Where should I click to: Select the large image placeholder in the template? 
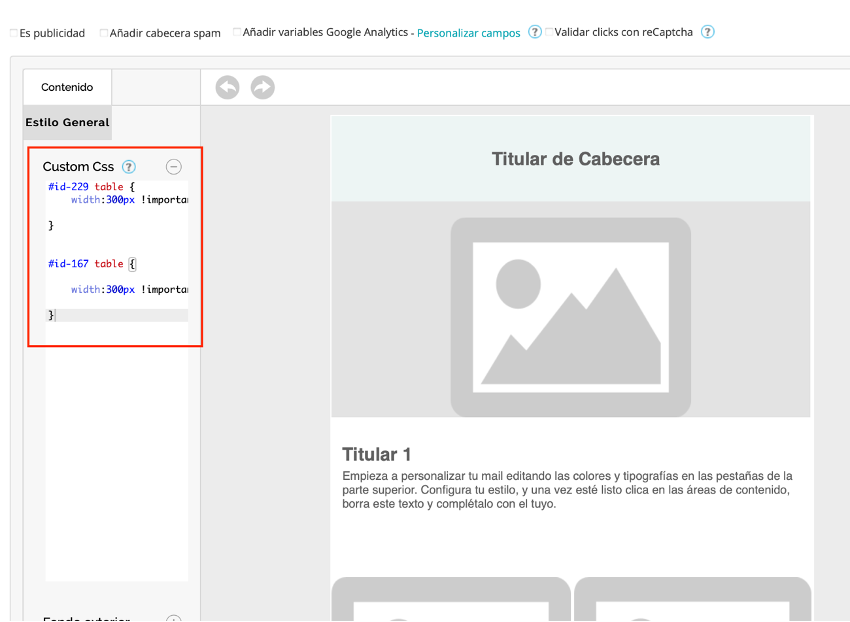pyautogui.click(x=570, y=317)
